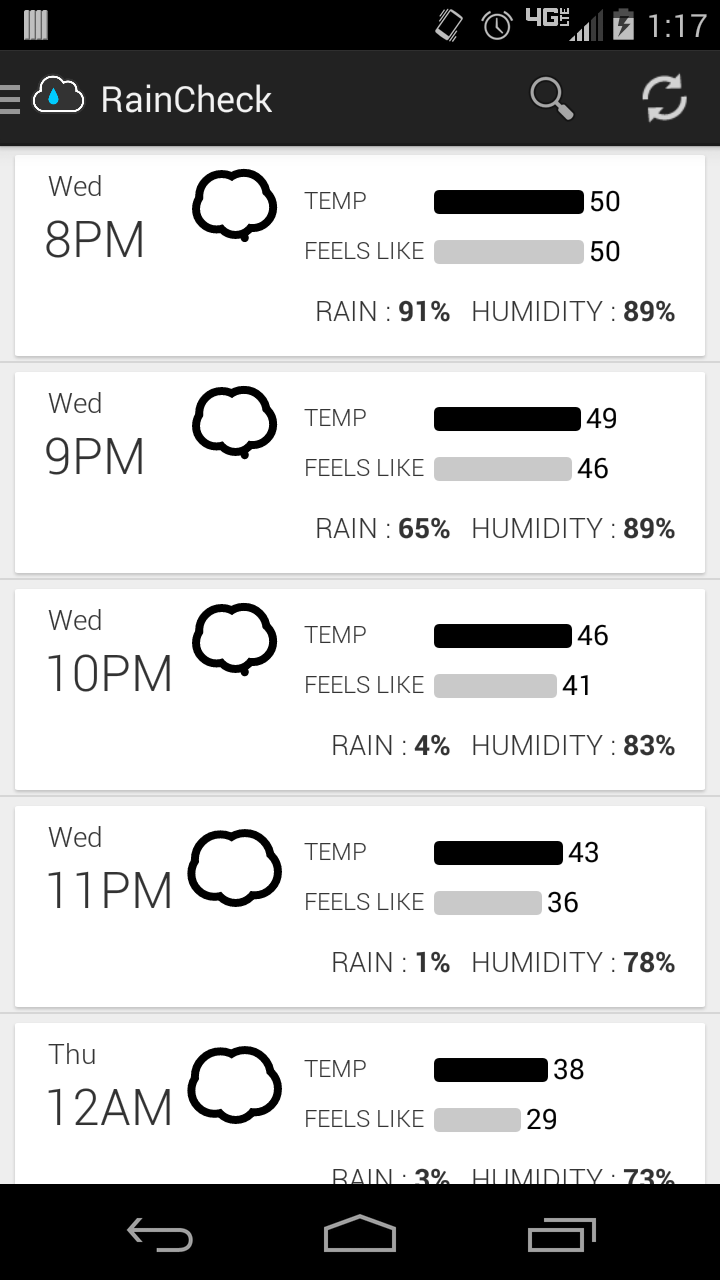Tap the RAIN : 91% reading
The width and height of the screenshot is (720, 1280).
[383, 312]
